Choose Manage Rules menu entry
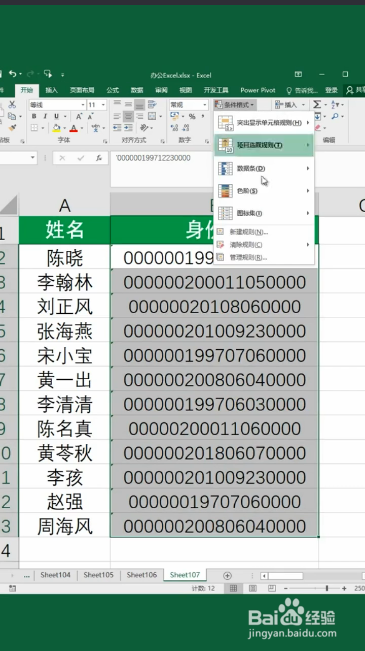Image resolution: width=365 pixels, height=651 pixels. [x=264, y=257]
